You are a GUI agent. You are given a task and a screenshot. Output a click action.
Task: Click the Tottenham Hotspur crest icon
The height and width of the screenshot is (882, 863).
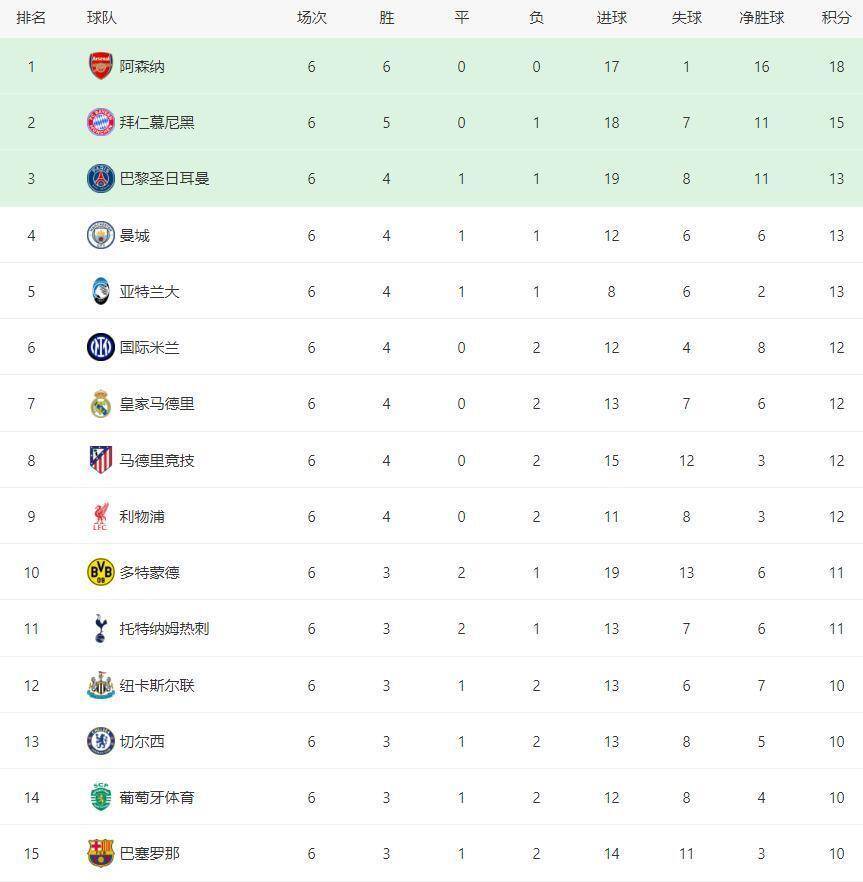click(x=100, y=628)
